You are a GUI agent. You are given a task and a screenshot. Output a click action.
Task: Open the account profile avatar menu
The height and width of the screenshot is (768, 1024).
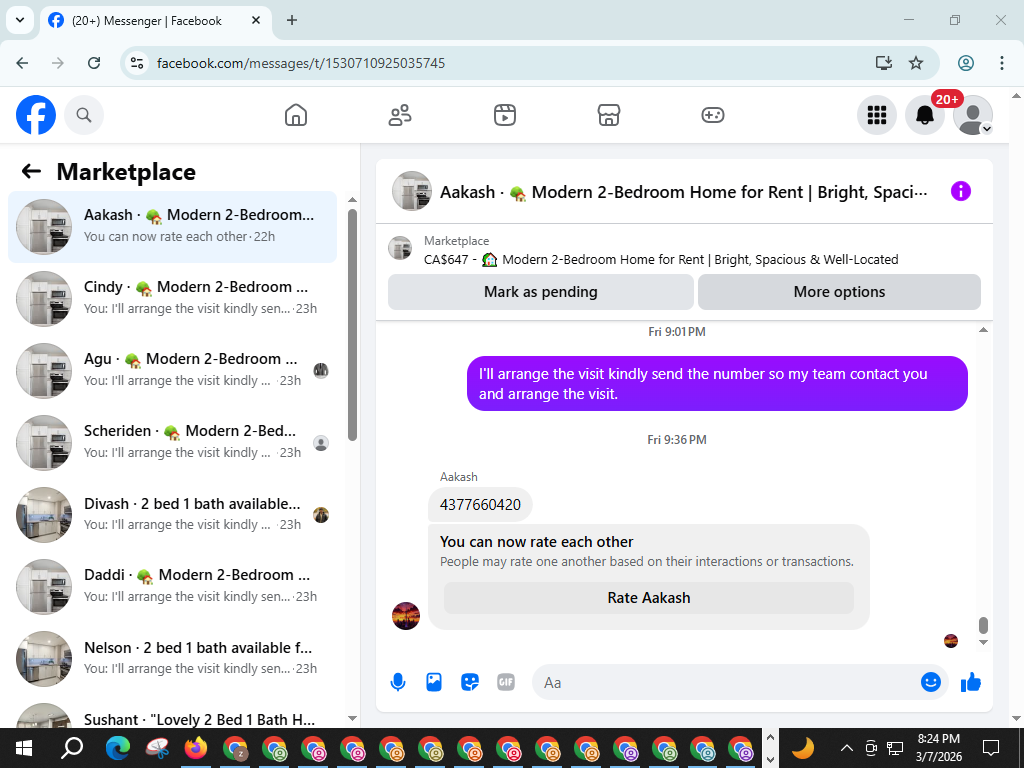(972, 116)
